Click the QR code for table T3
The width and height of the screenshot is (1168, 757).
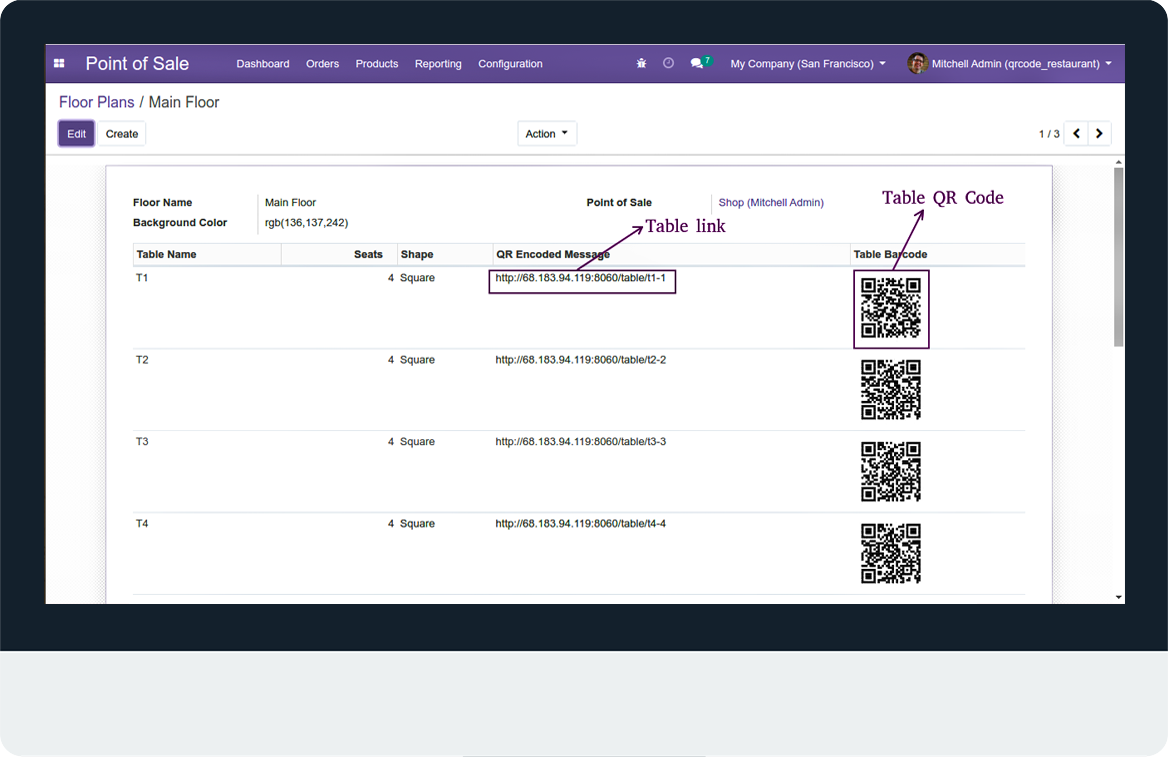(x=891, y=472)
